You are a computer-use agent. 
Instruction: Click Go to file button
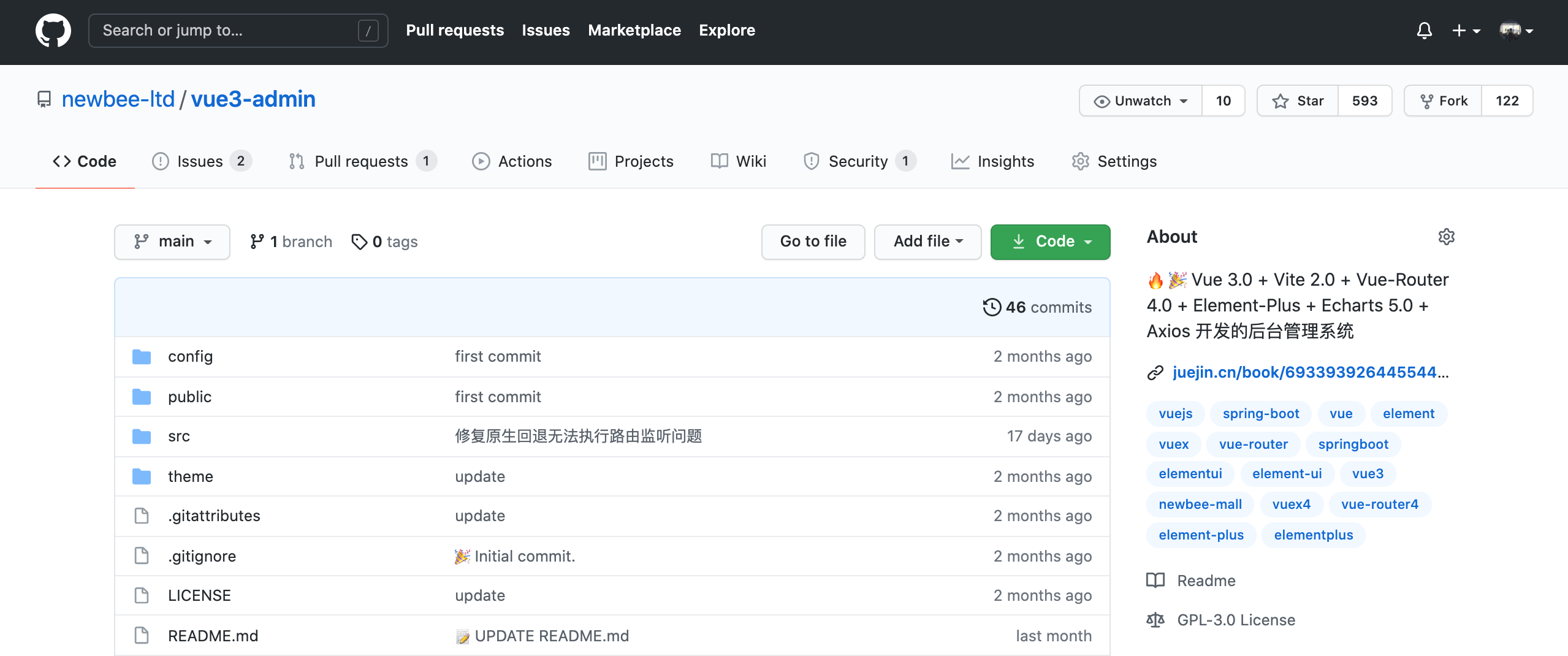(x=813, y=242)
